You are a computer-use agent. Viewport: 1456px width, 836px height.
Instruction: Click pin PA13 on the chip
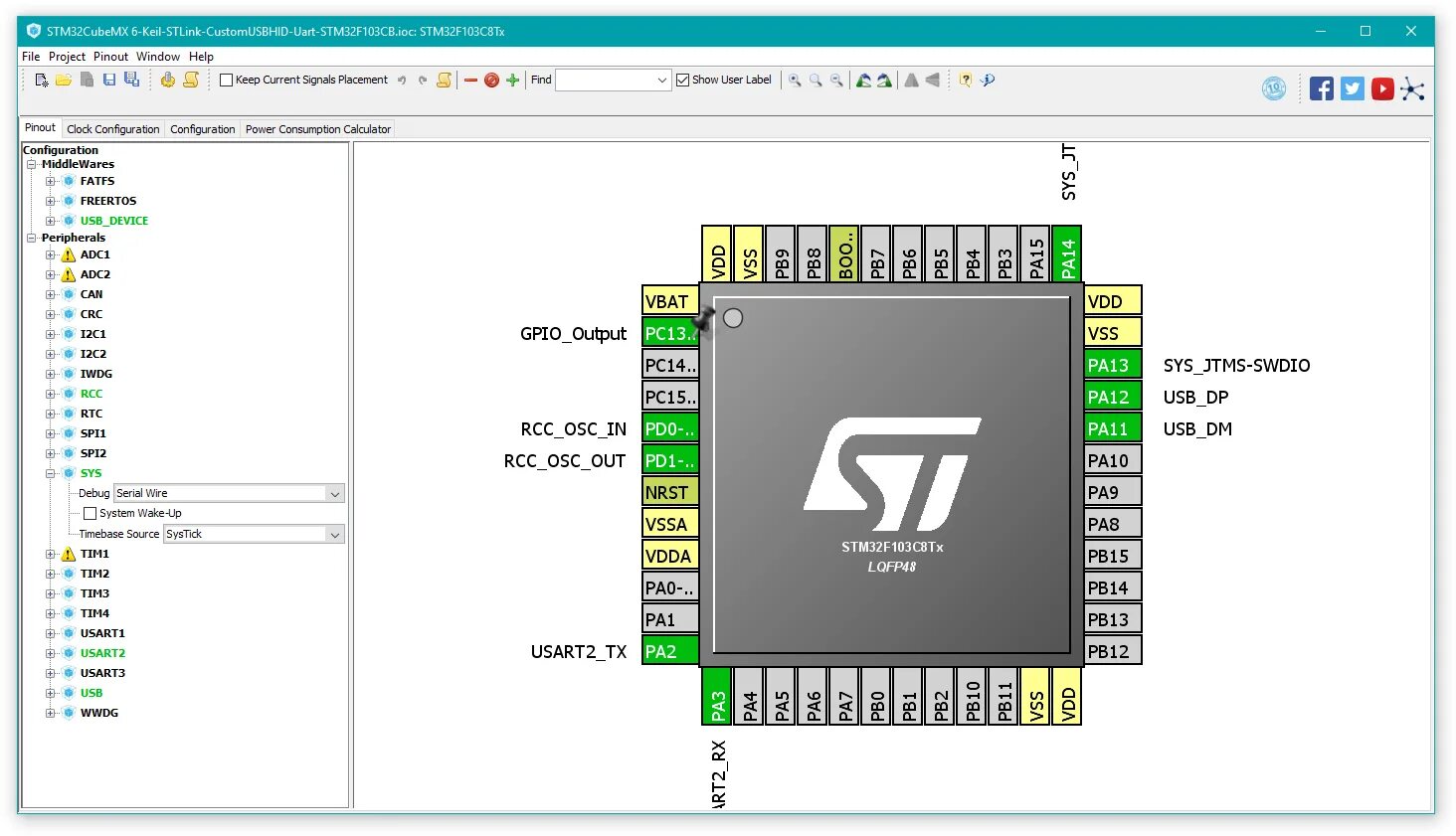1113,365
